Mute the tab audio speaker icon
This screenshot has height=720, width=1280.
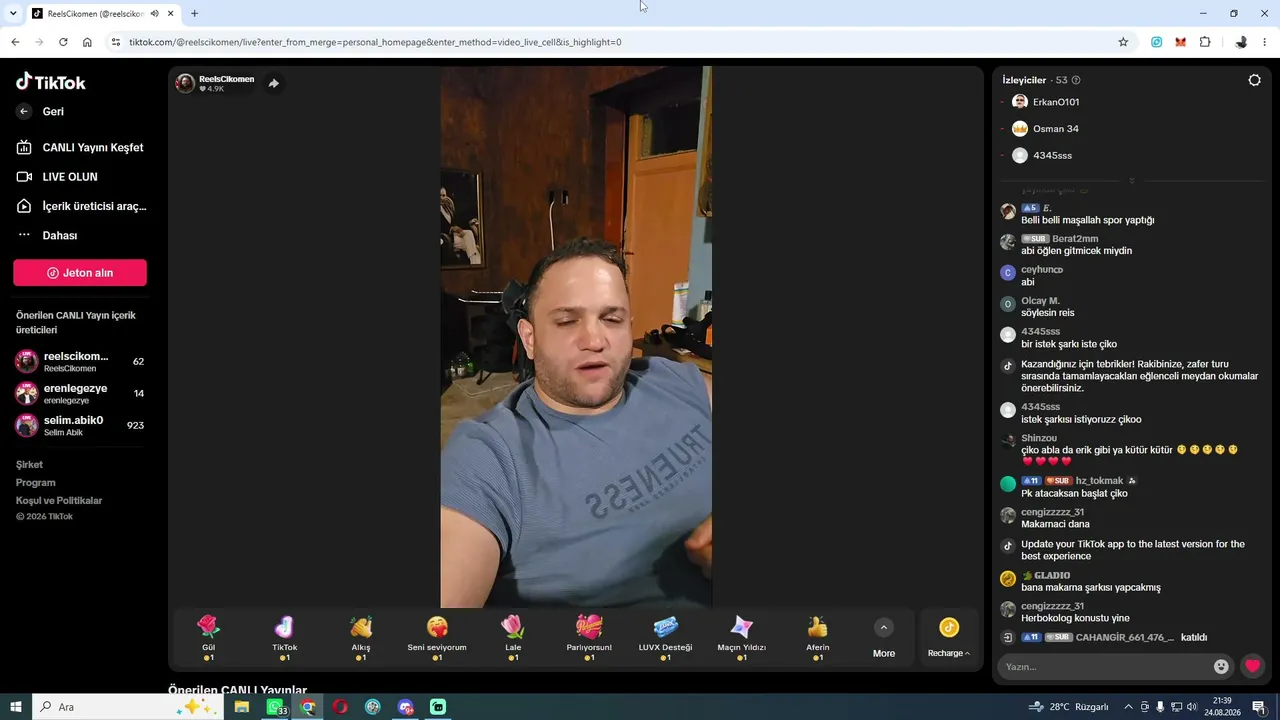tap(154, 13)
